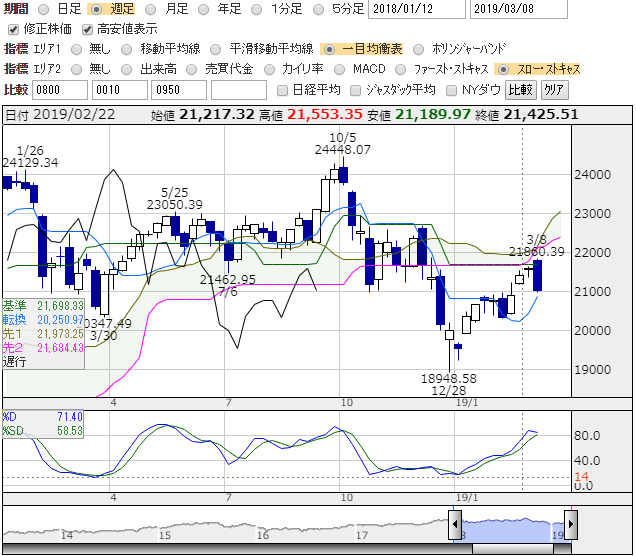Select the MACD indicator radio button
Viewport: 636px width, 556px height.
click(x=339, y=70)
